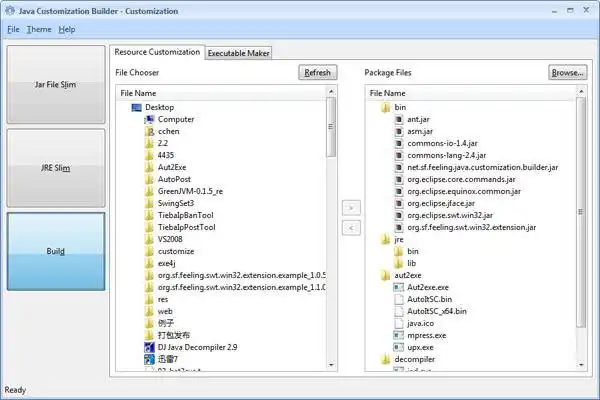Click the Package Files scroll down arrow
This screenshot has height=400, width=600.
tap(581, 365)
